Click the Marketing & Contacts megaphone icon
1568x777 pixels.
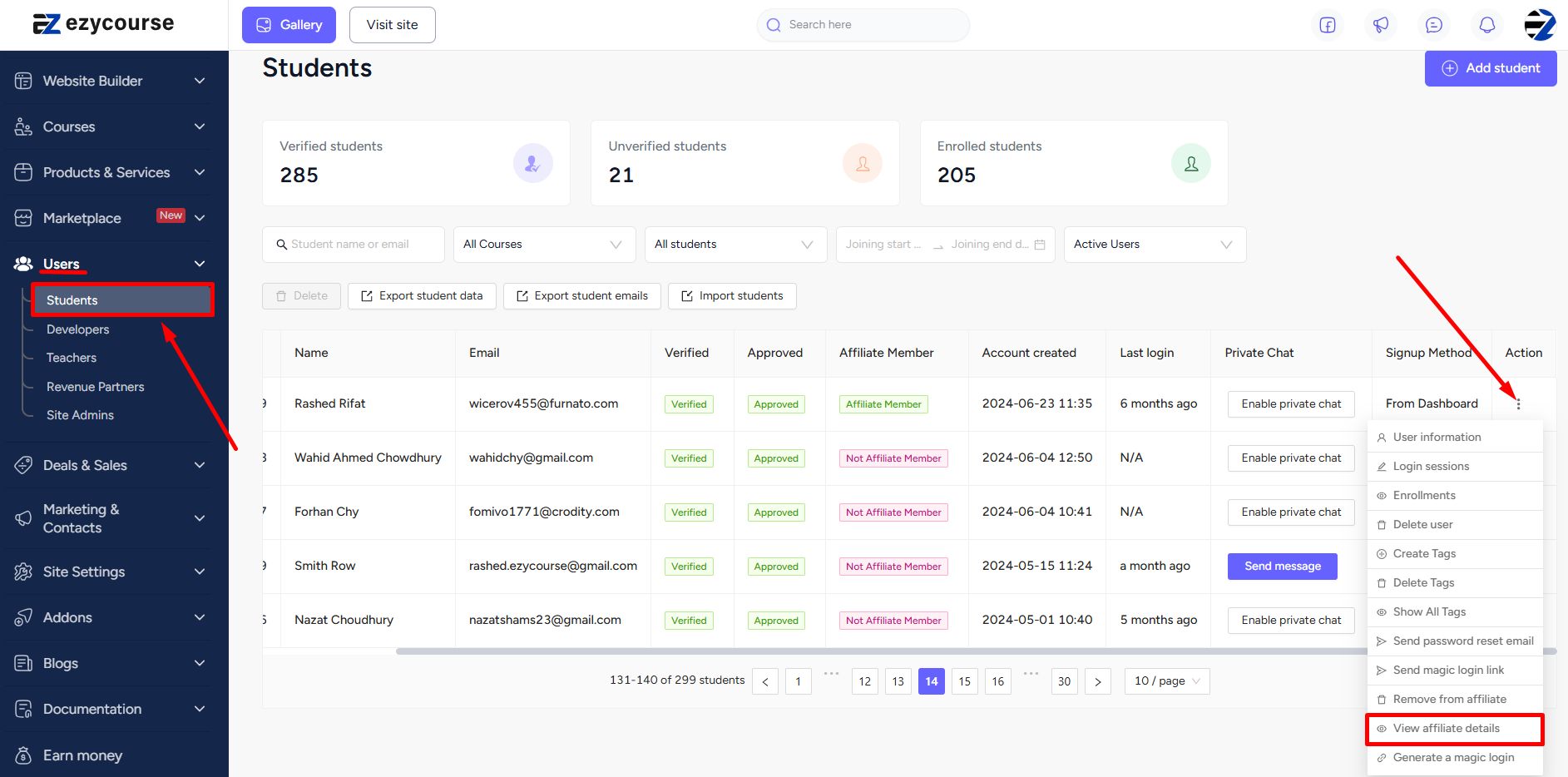23,518
